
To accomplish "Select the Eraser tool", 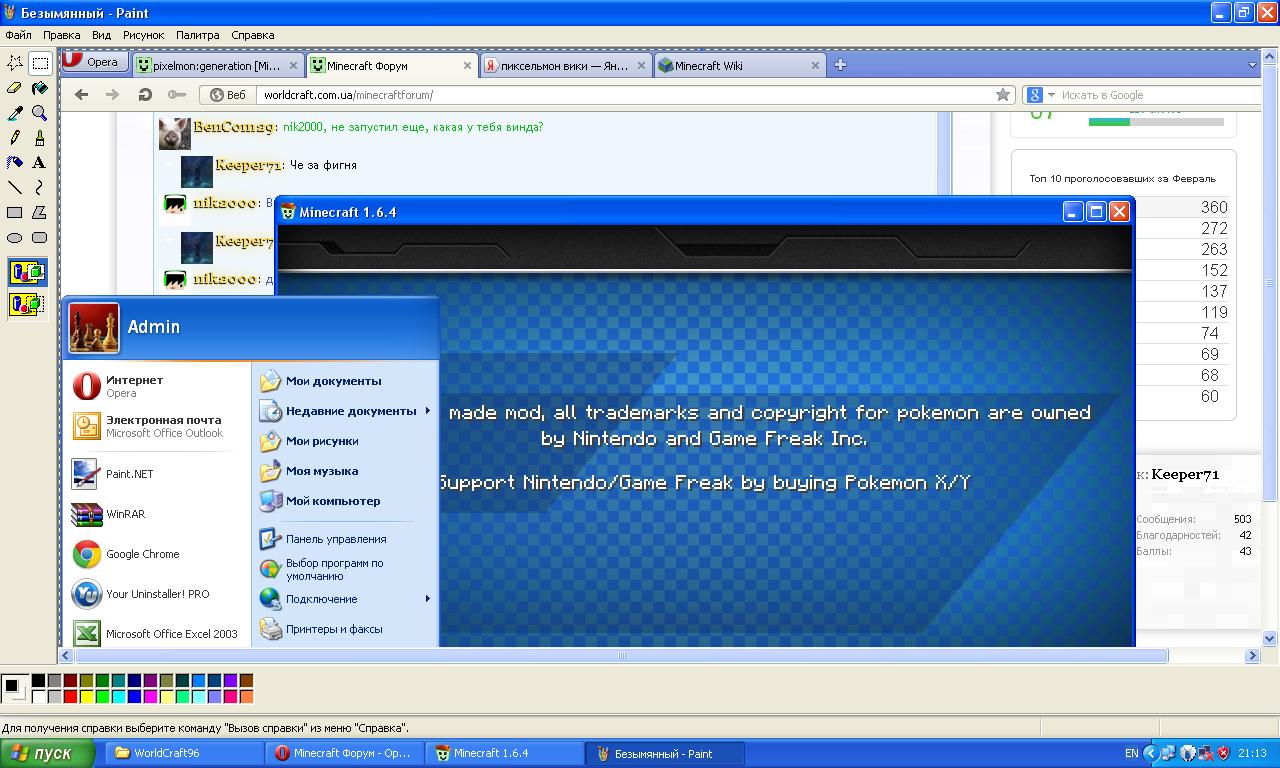I will [15, 88].
